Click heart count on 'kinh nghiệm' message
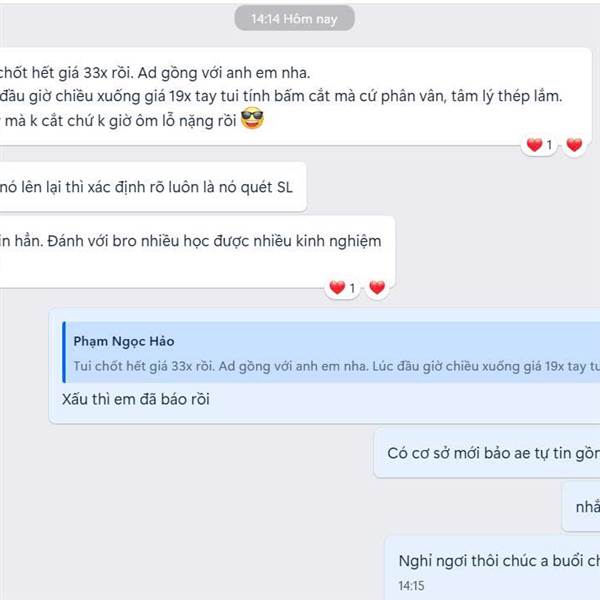Viewport: 600px width, 600px height. point(342,287)
